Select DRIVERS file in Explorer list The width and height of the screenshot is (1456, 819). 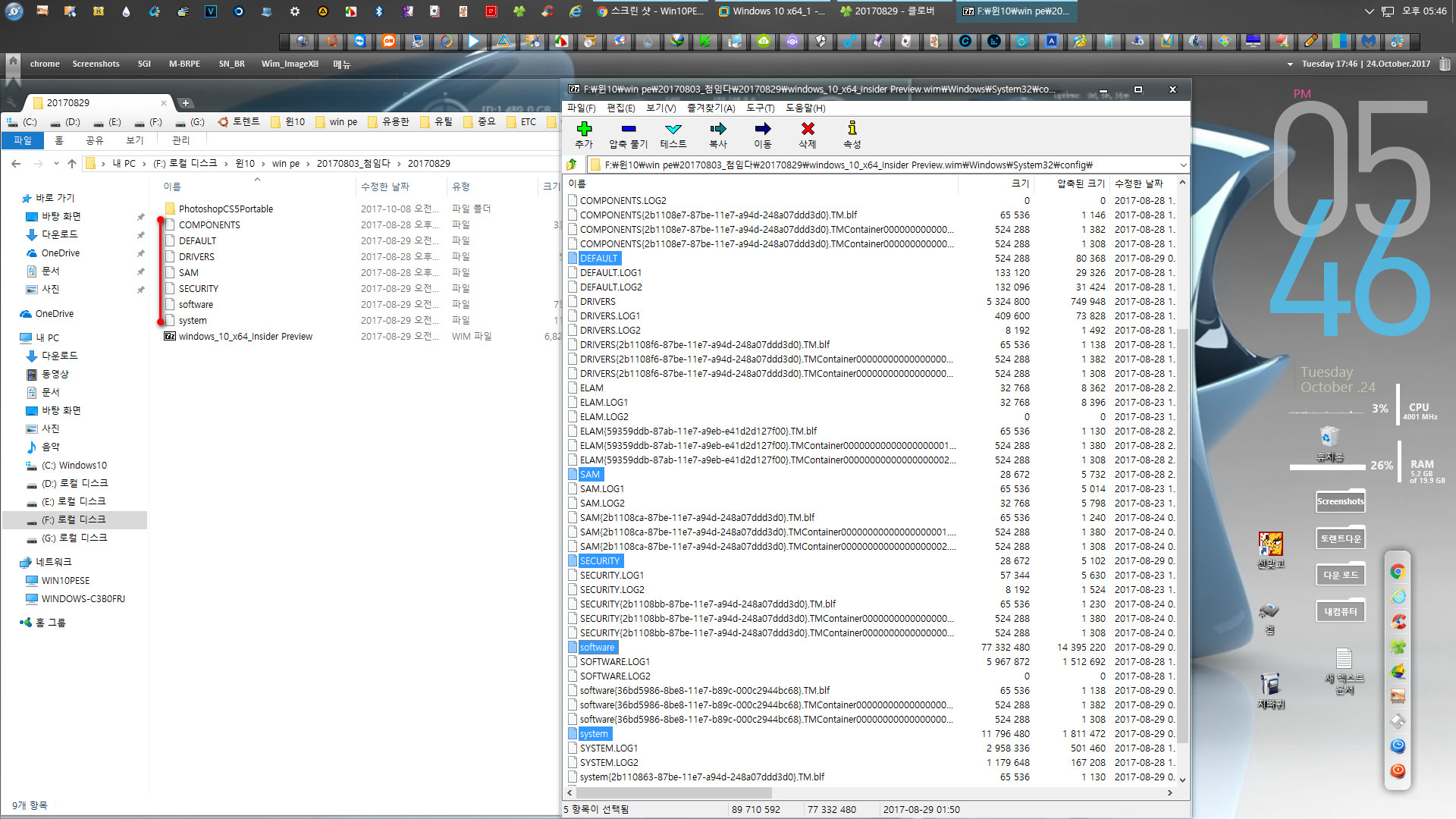click(196, 256)
